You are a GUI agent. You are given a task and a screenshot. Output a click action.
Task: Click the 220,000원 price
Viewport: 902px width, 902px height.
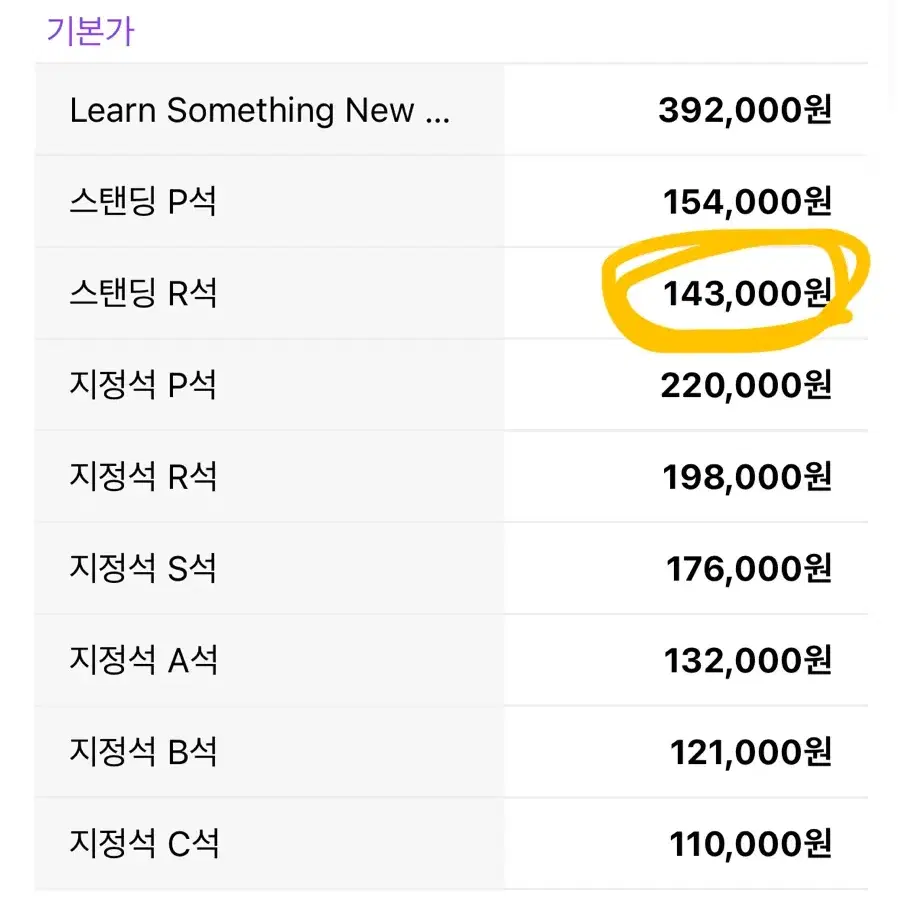746,385
